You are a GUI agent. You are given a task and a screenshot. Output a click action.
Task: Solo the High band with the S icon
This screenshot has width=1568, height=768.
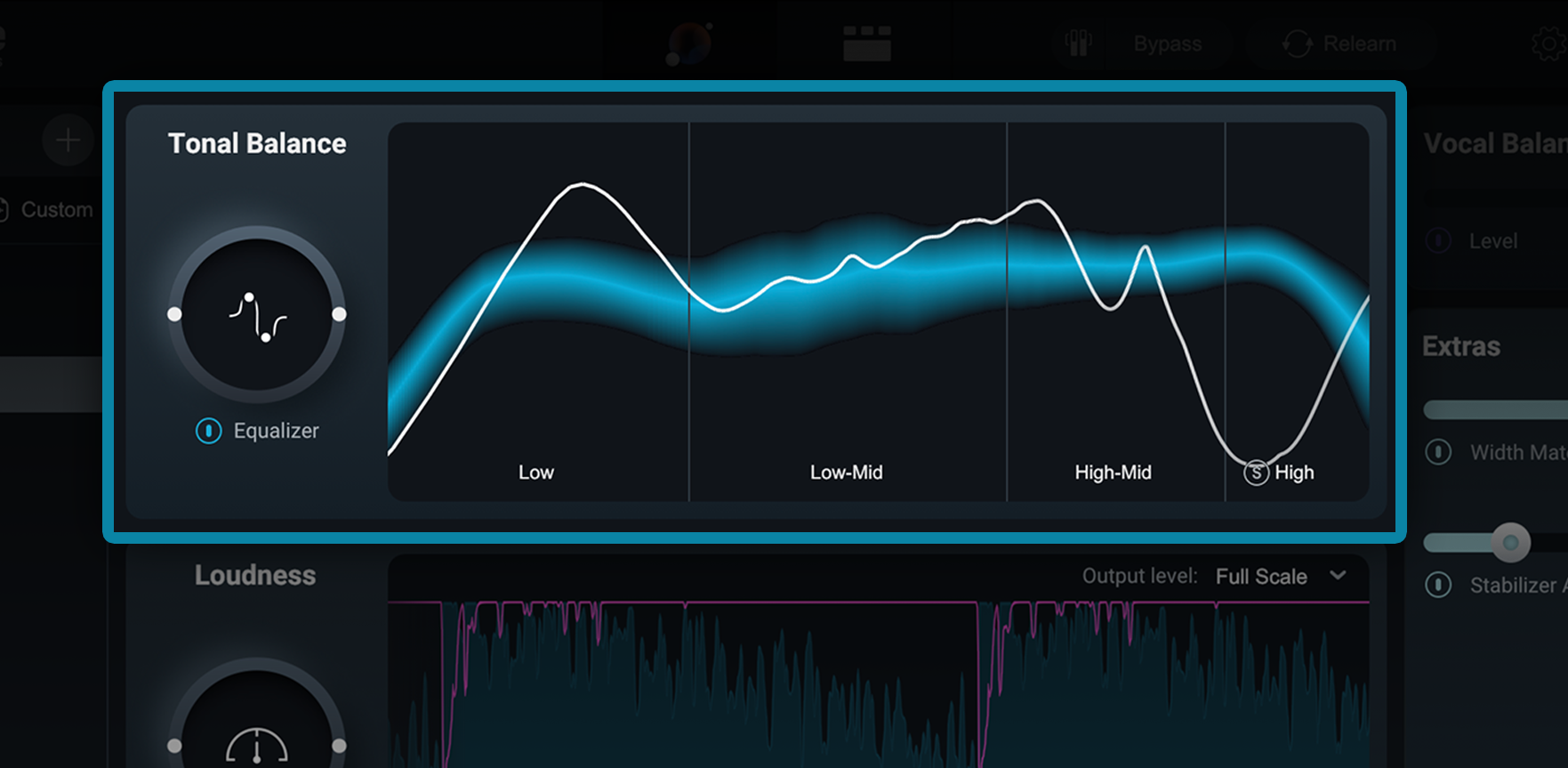coord(1256,473)
